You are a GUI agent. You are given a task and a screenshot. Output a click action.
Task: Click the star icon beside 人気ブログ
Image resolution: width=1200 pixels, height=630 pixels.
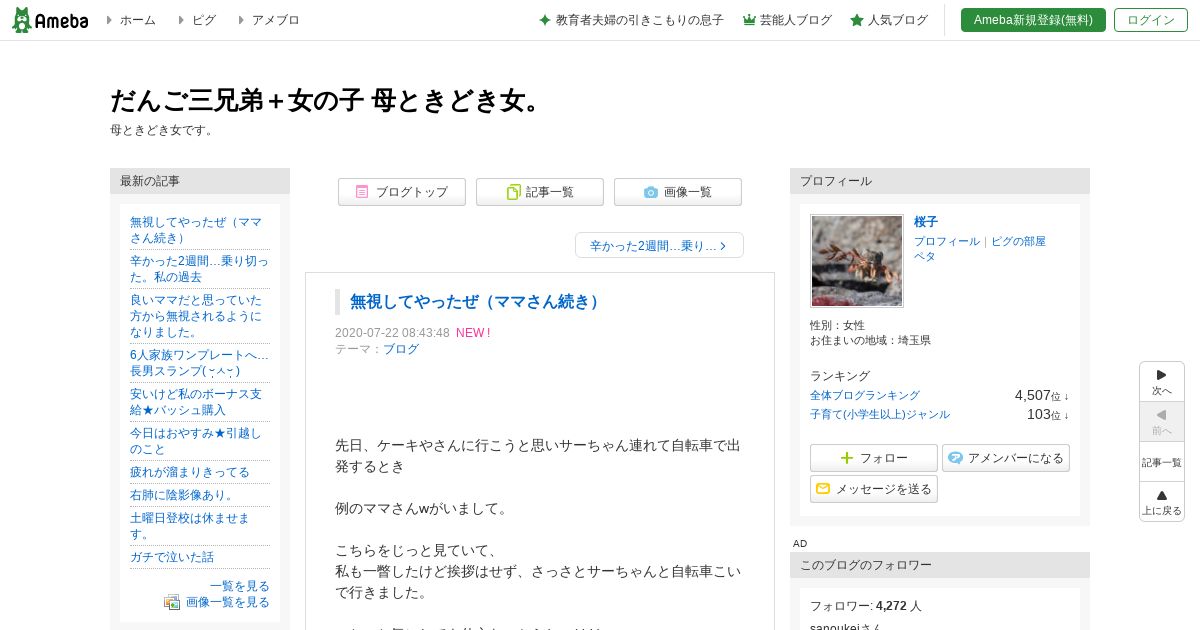point(857,20)
